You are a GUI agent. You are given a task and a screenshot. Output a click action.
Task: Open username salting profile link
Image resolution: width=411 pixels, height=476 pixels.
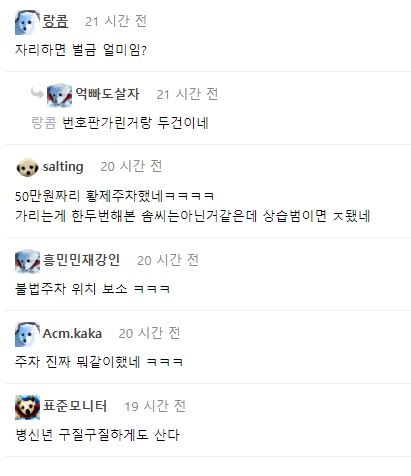[x=63, y=167]
